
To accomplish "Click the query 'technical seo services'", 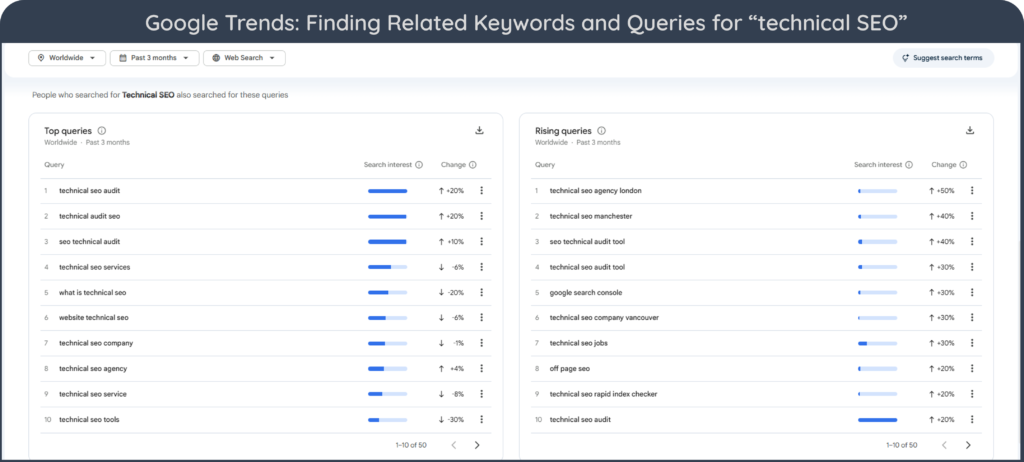I will [95, 267].
